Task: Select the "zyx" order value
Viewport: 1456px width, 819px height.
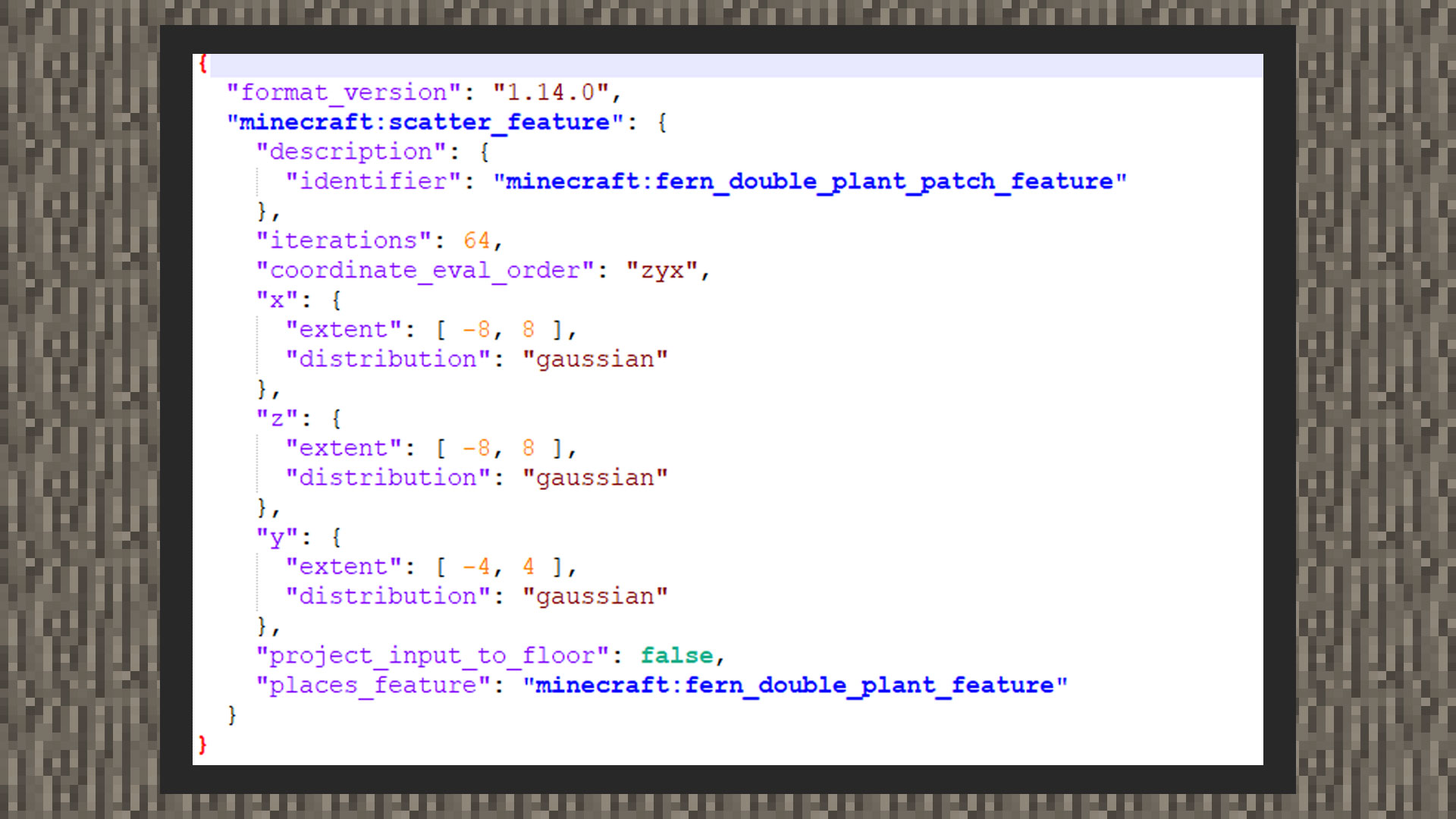Action: 662,270
